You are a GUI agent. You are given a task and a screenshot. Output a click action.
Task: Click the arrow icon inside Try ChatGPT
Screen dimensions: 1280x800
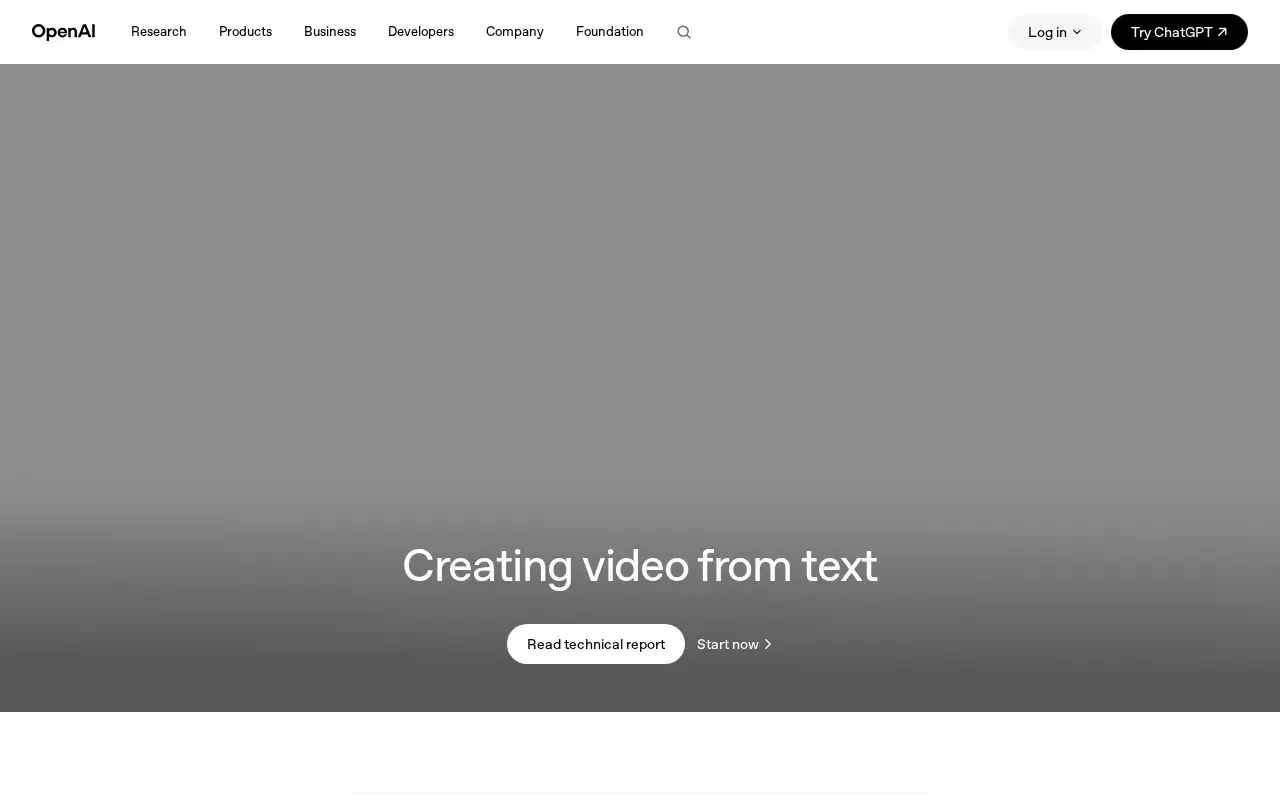pos(1222,32)
